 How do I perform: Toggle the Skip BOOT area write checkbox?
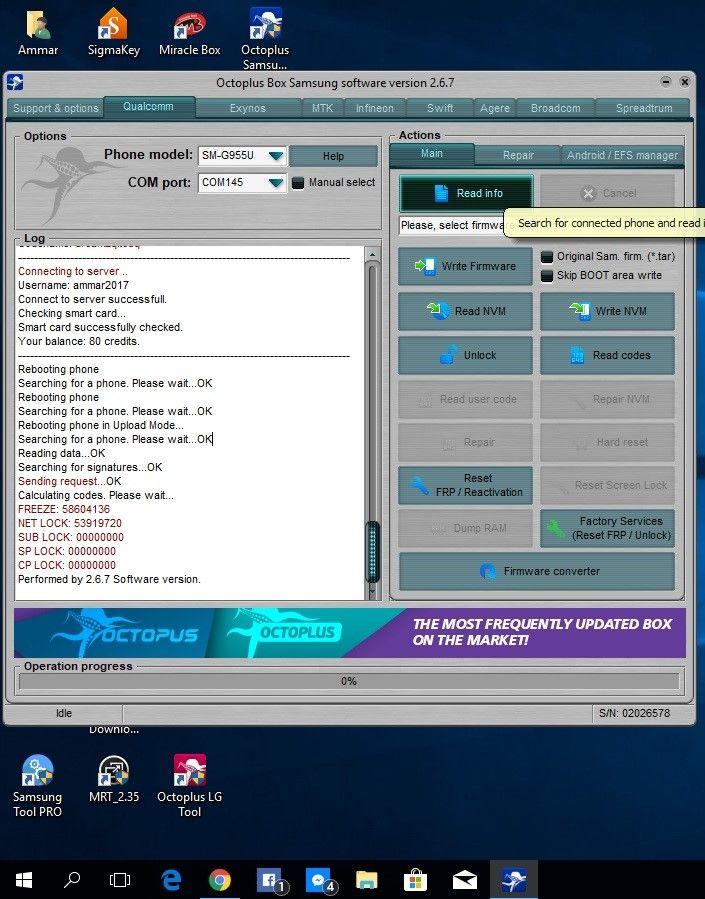point(547,275)
